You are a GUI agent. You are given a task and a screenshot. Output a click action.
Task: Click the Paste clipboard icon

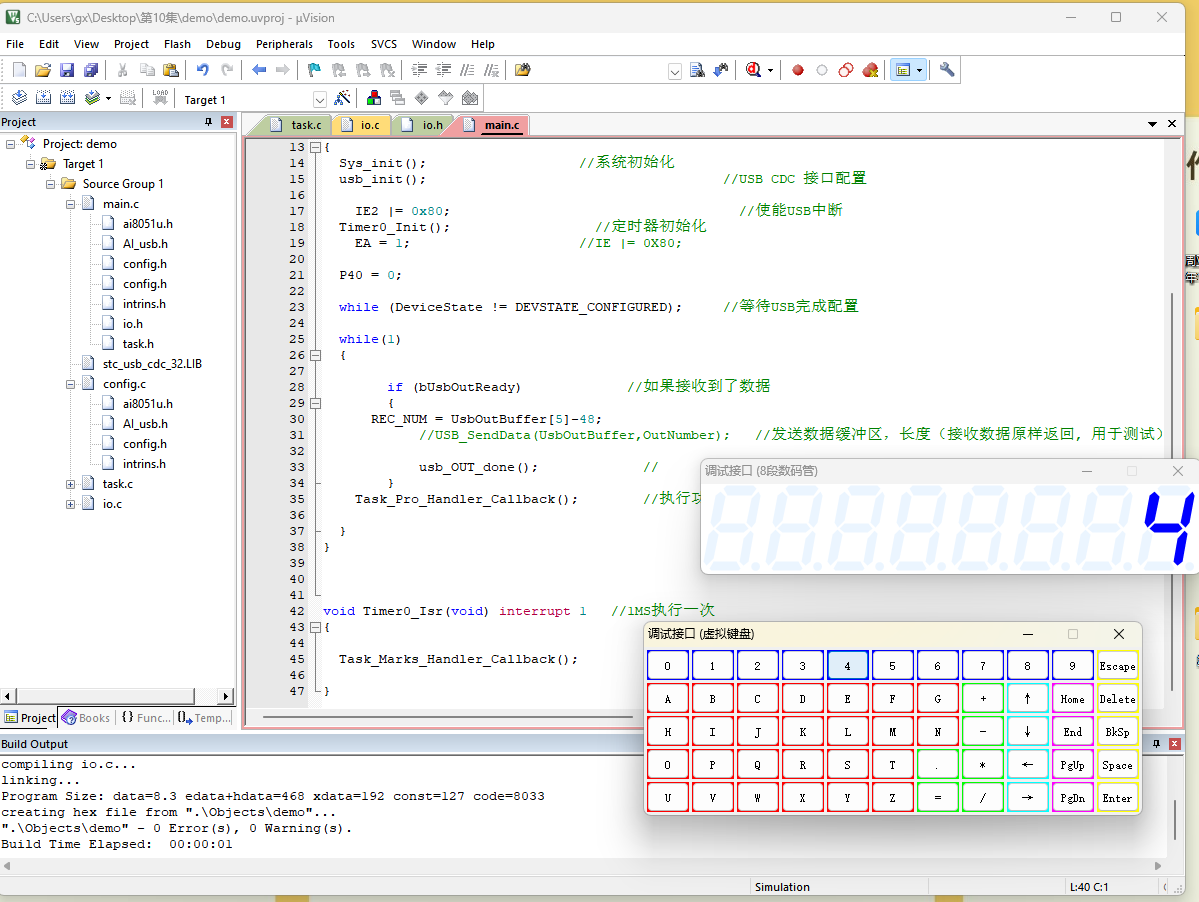point(171,70)
